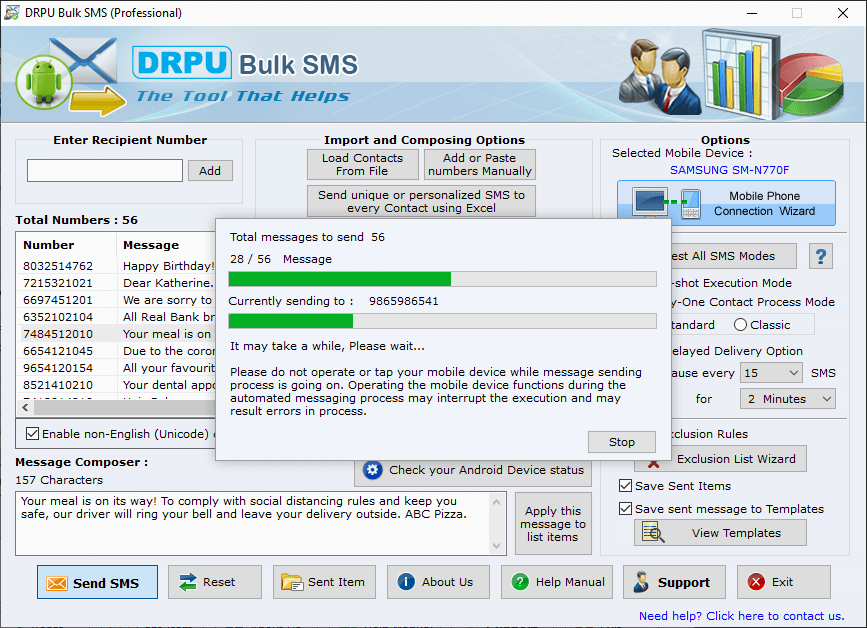The height and width of the screenshot is (628, 867).
Task: Click message composer scroll down arrow
Action: tap(496, 546)
